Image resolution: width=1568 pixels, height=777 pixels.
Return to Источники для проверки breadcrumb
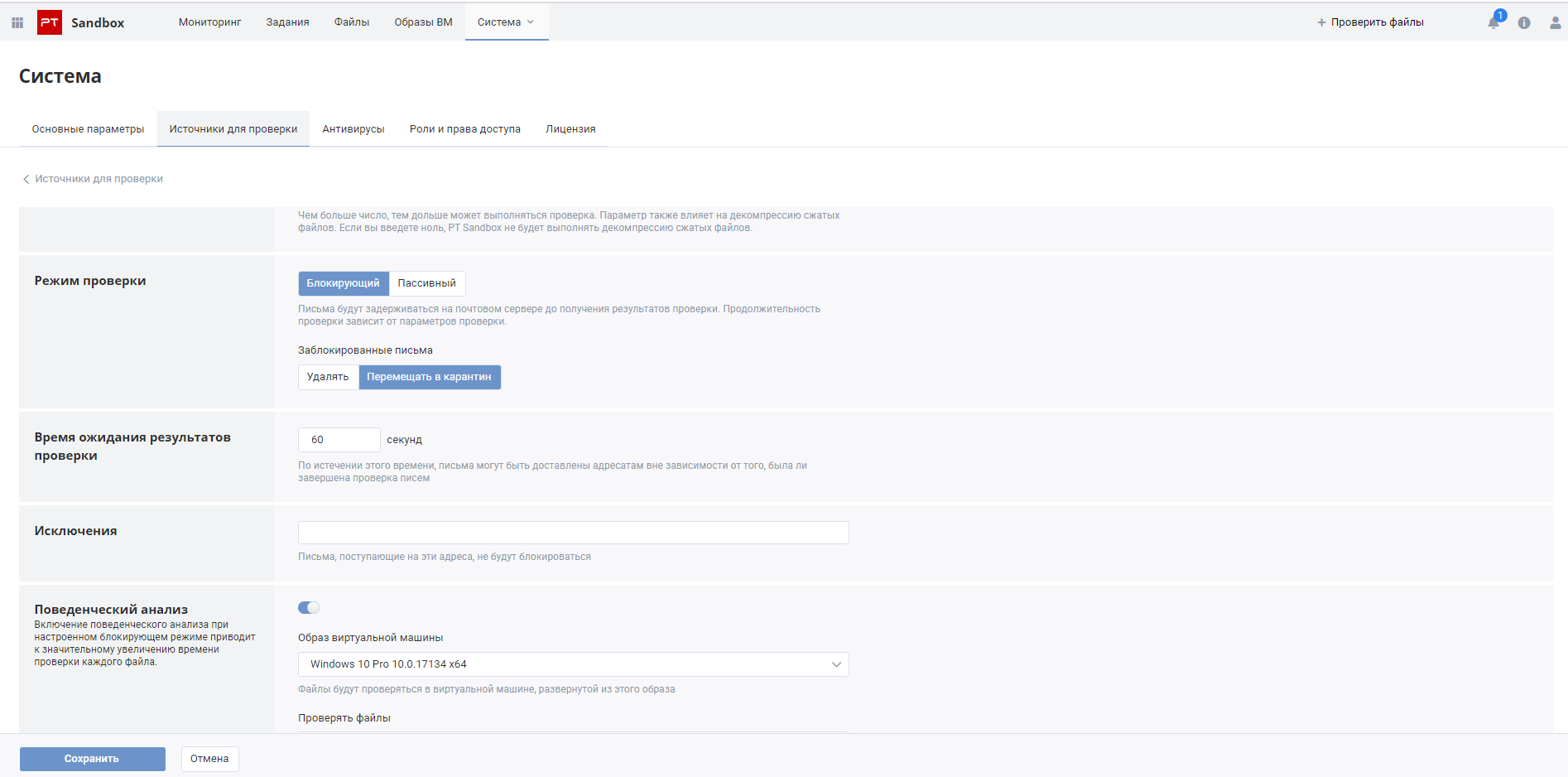pyautogui.click(x=99, y=179)
